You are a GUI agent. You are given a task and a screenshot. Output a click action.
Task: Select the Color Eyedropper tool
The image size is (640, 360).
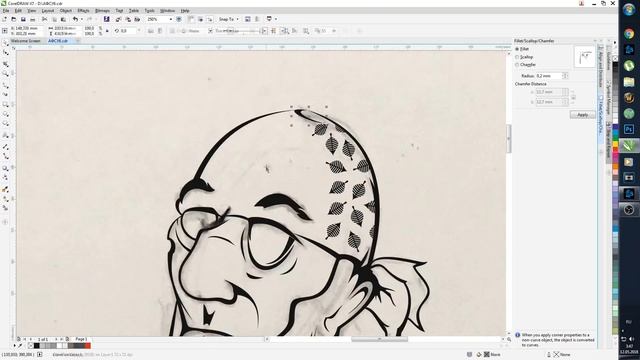5,189
